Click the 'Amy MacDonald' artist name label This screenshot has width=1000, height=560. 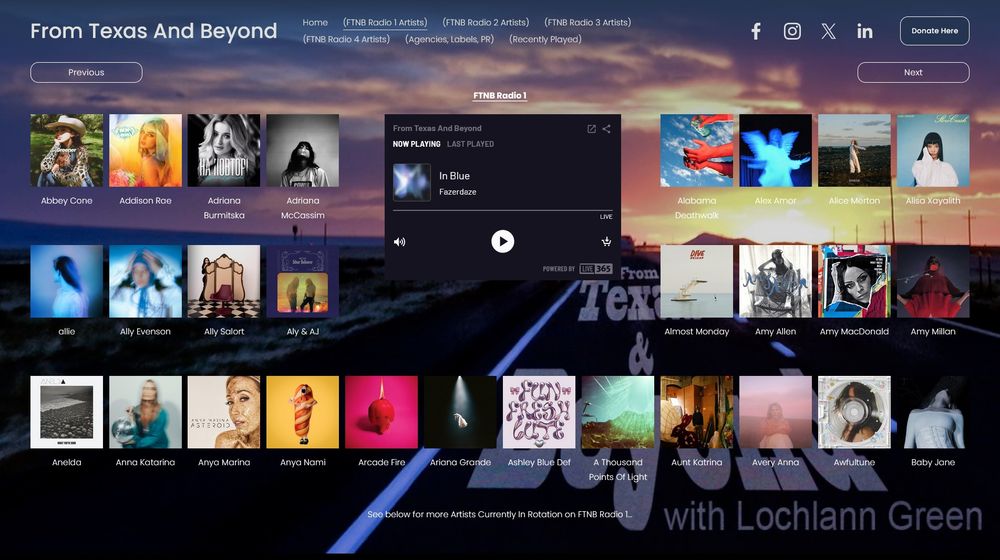pyautogui.click(x=854, y=332)
